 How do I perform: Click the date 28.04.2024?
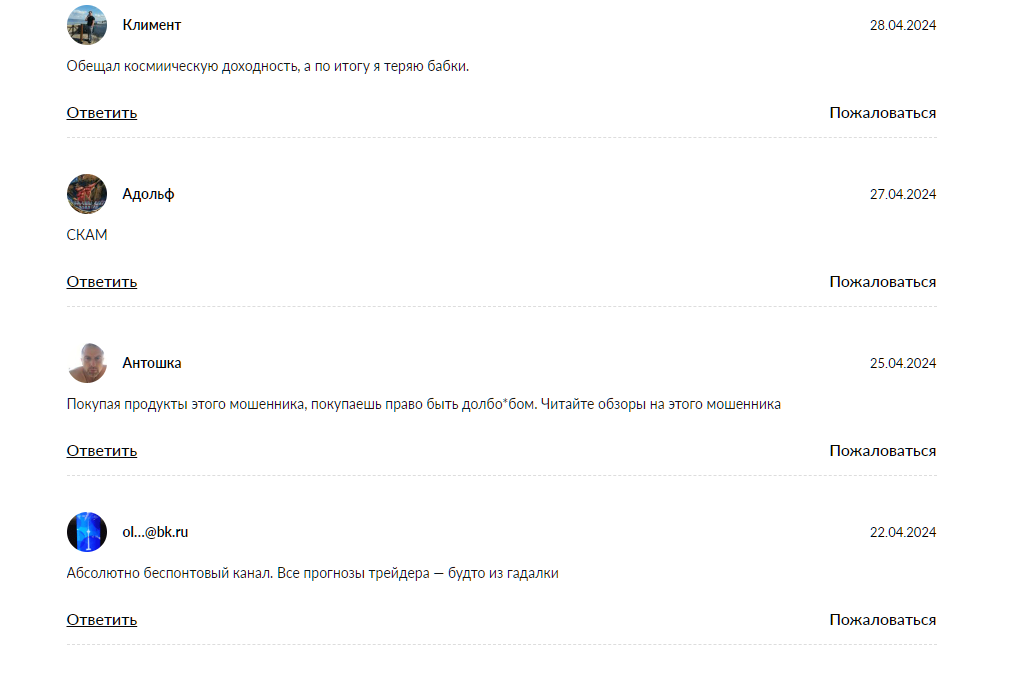coord(902,25)
